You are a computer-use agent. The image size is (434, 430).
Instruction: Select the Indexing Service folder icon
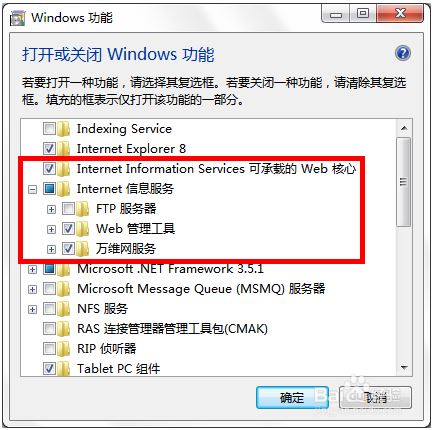63,129
